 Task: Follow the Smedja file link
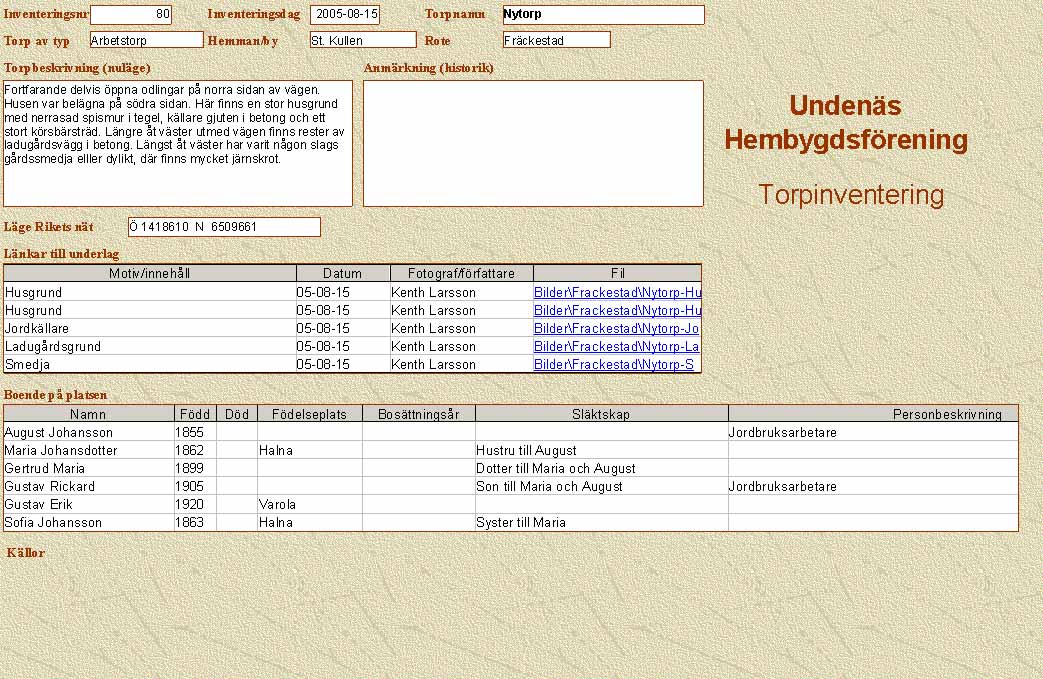pos(613,364)
